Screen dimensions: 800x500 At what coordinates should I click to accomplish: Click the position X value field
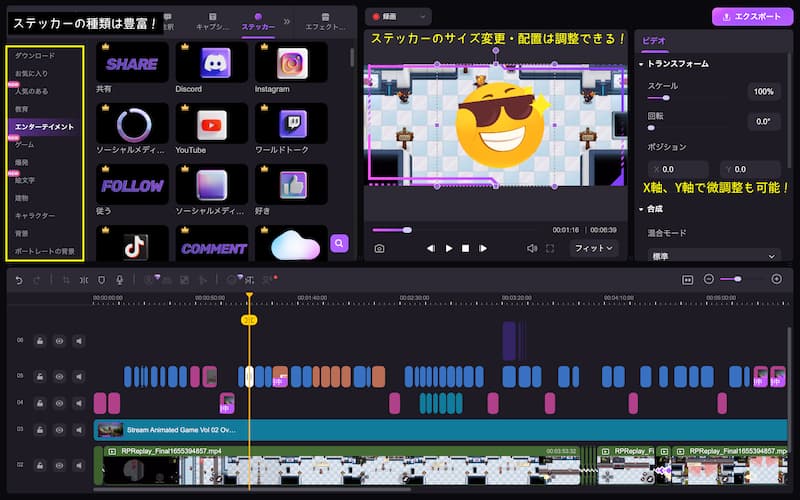pyautogui.click(x=678, y=169)
